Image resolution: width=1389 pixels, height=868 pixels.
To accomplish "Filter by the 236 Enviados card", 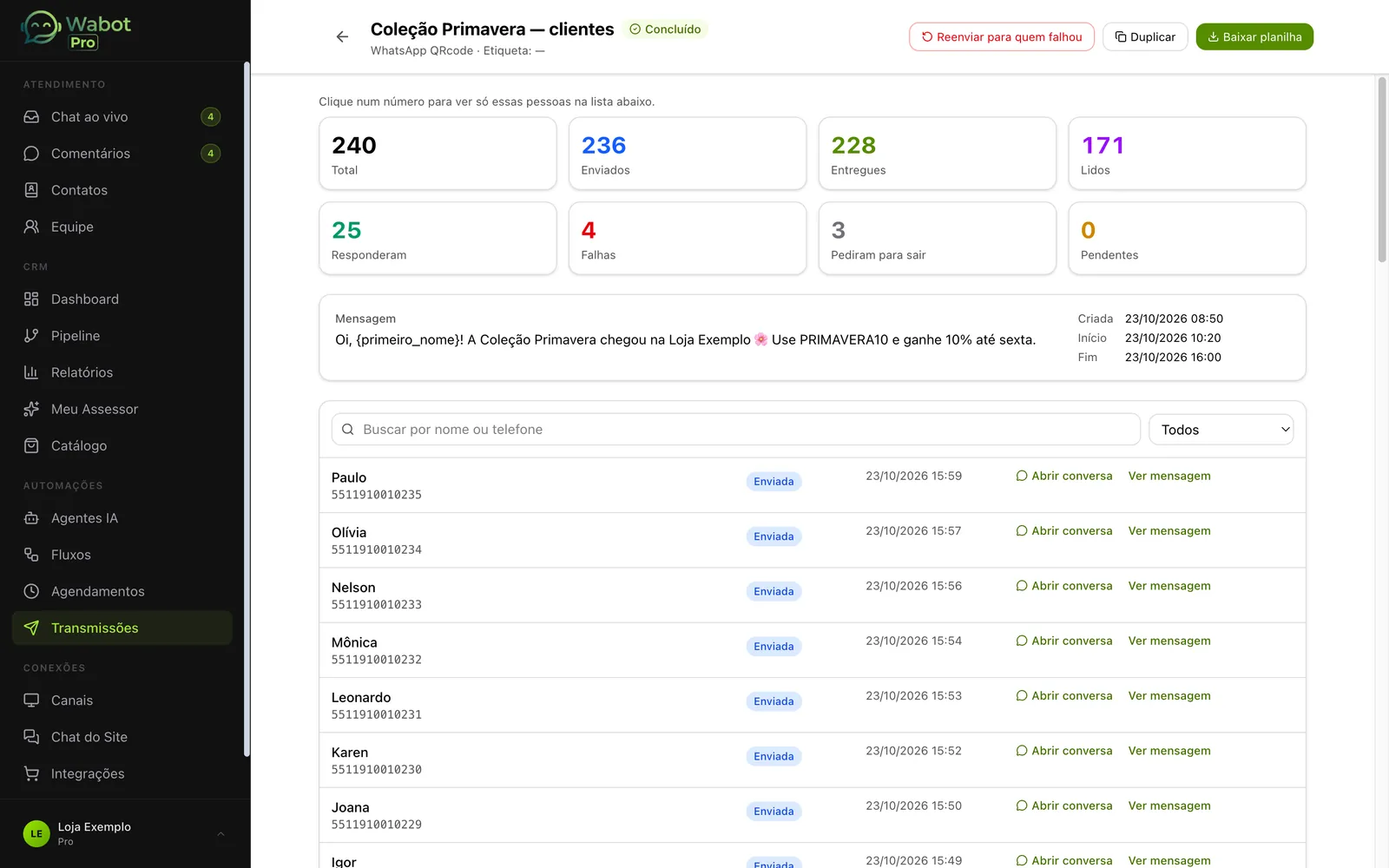I will coord(688,154).
